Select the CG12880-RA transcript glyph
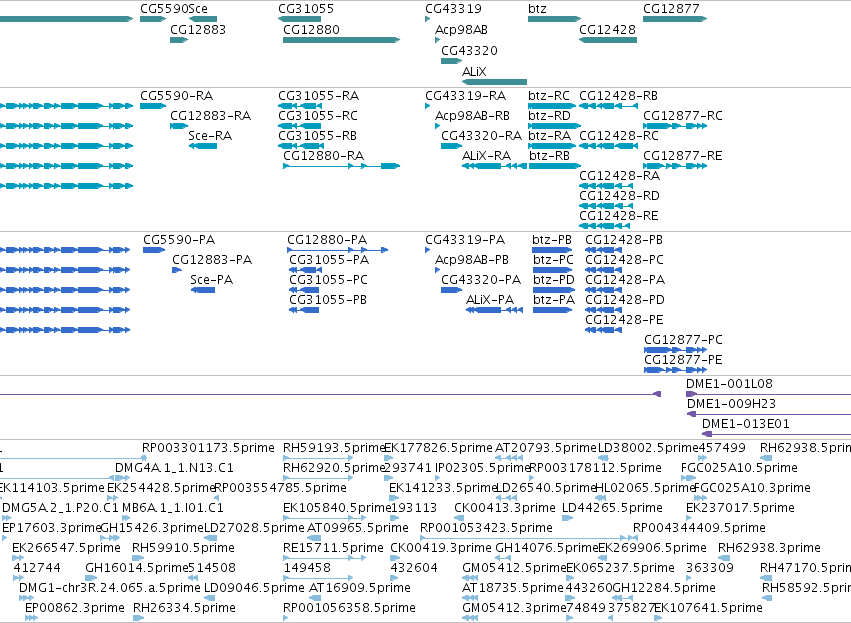Image resolution: width=851 pixels, height=623 pixels. click(x=341, y=166)
